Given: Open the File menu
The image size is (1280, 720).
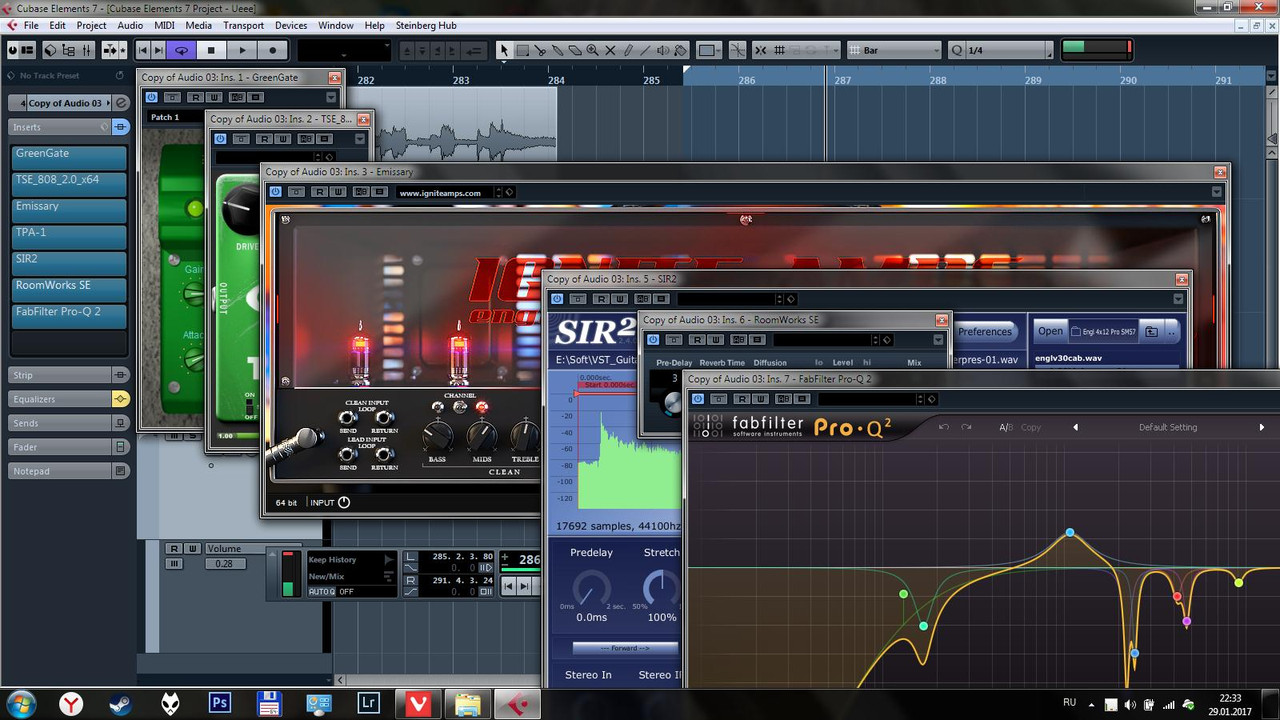Looking at the screenshot, I should click(31, 25).
